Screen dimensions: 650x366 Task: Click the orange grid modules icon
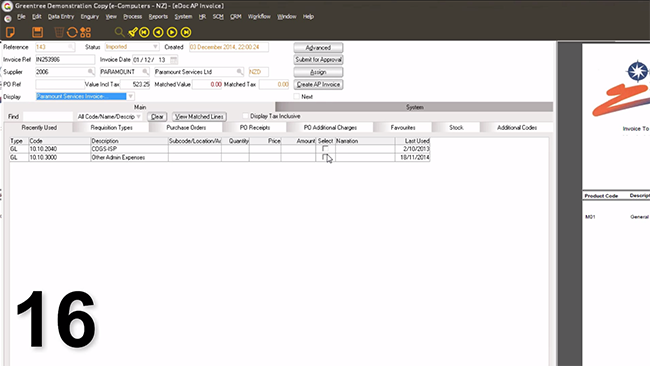(x=86, y=32)
